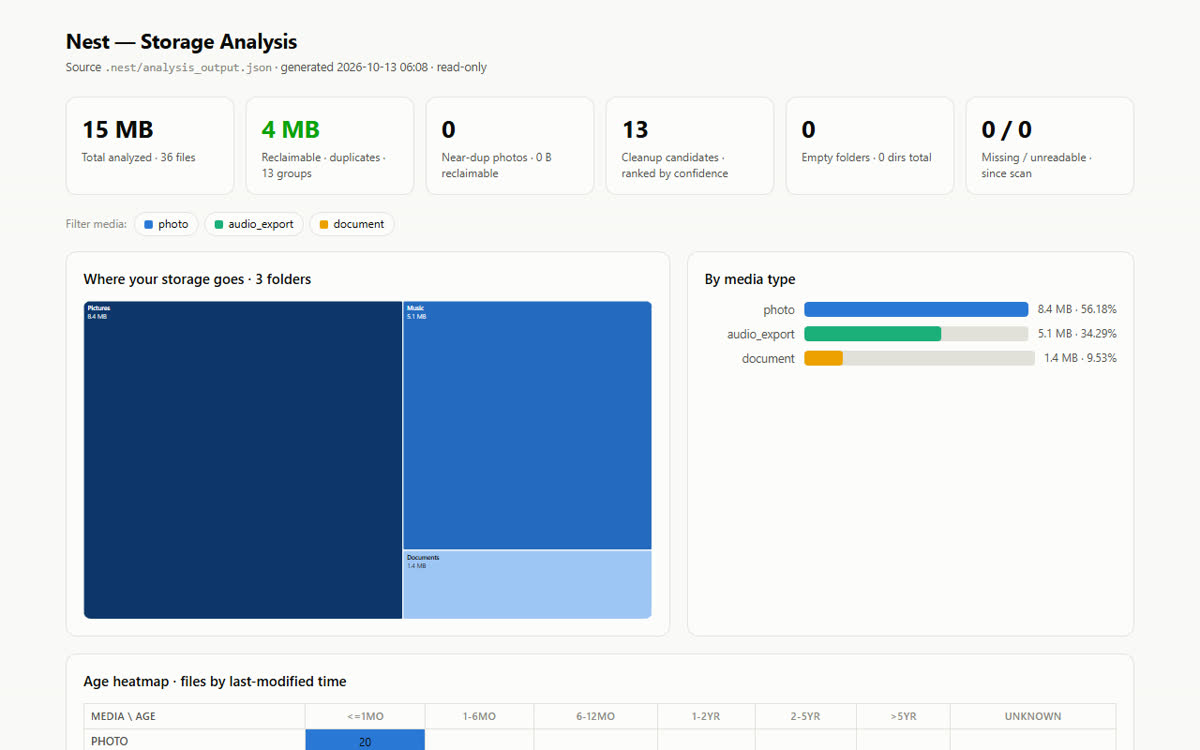Click the document bar in By media type
1200x750 pixels.
(919, 358)
